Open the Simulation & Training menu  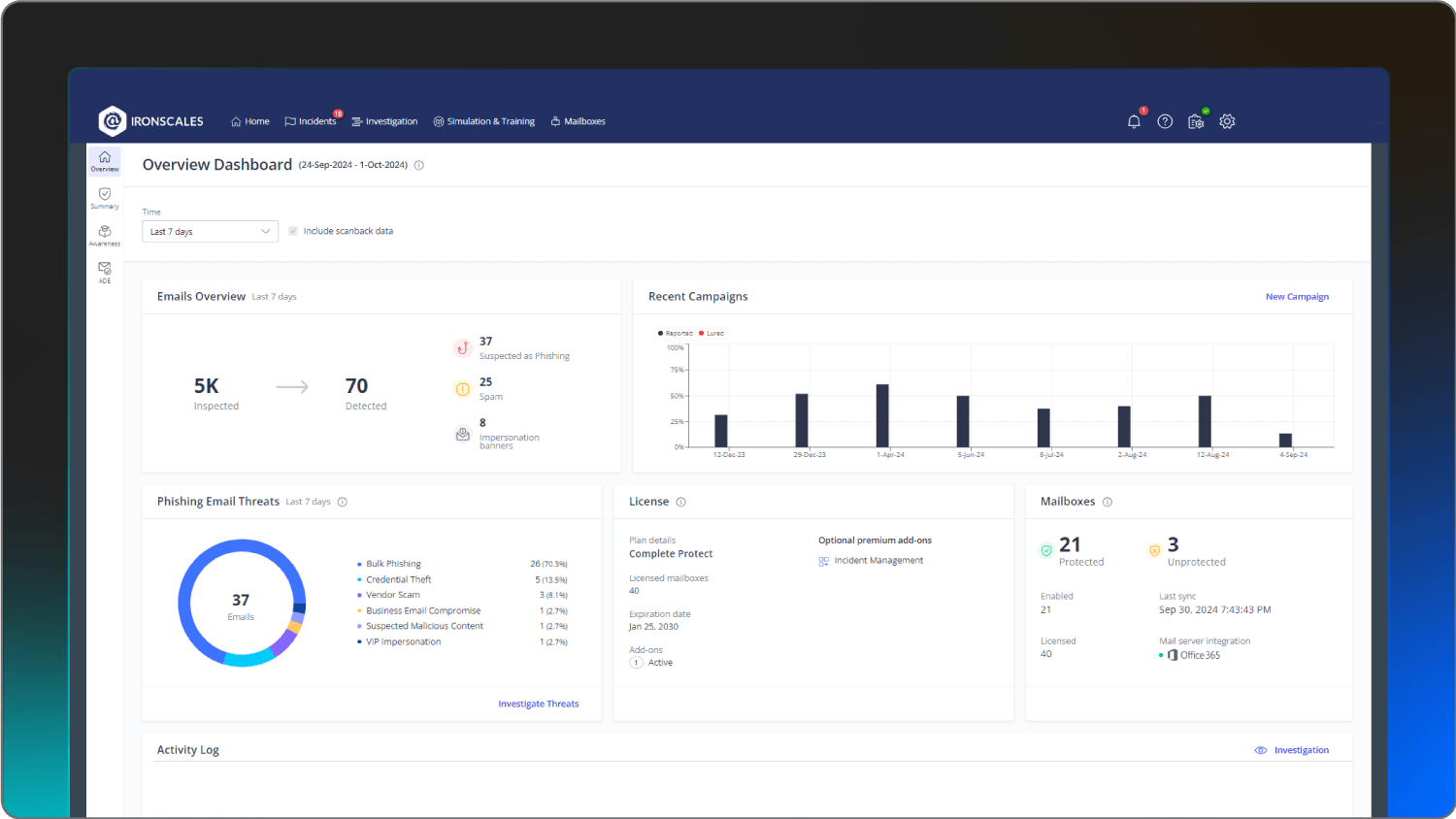point(484,121)
